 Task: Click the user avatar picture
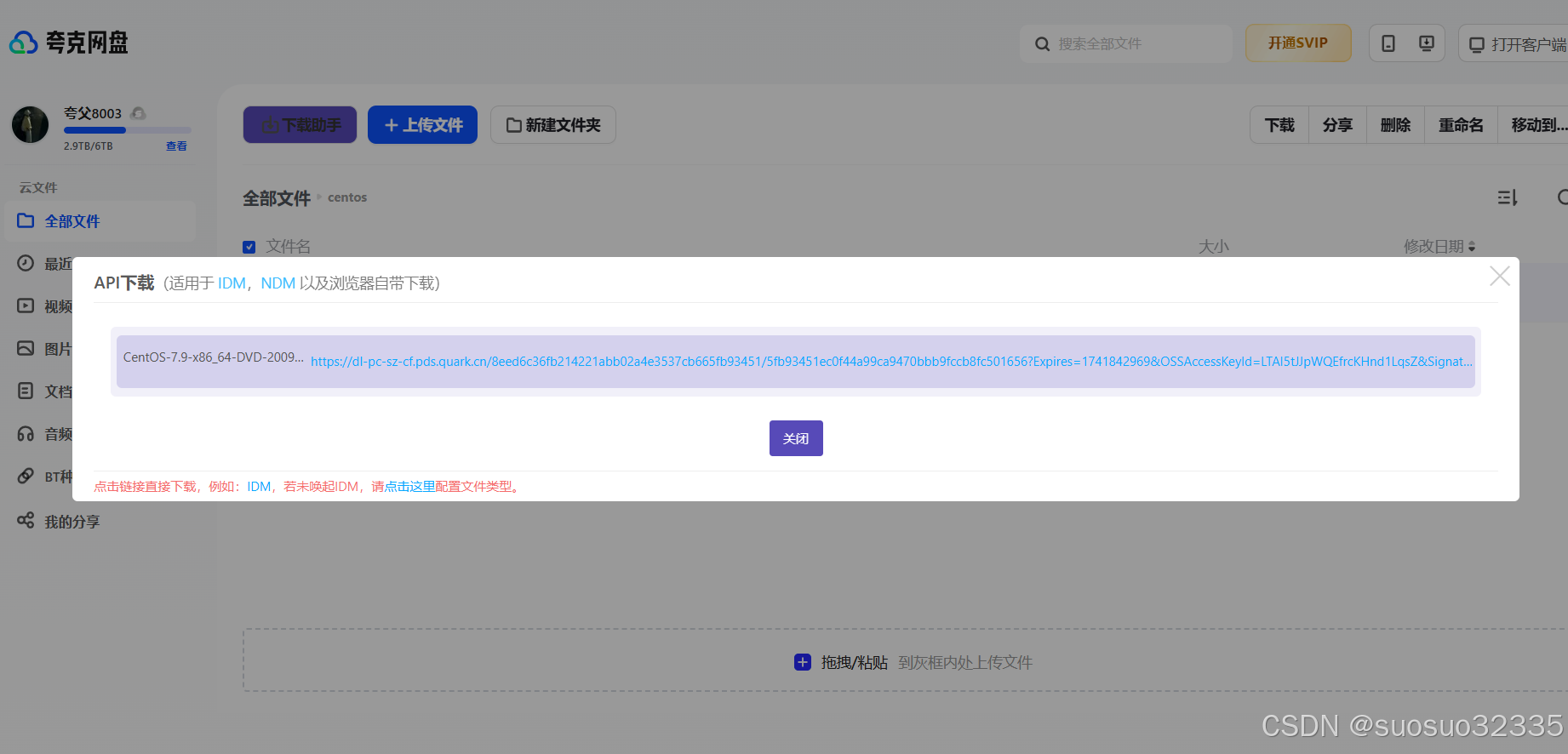click(31, 125)
